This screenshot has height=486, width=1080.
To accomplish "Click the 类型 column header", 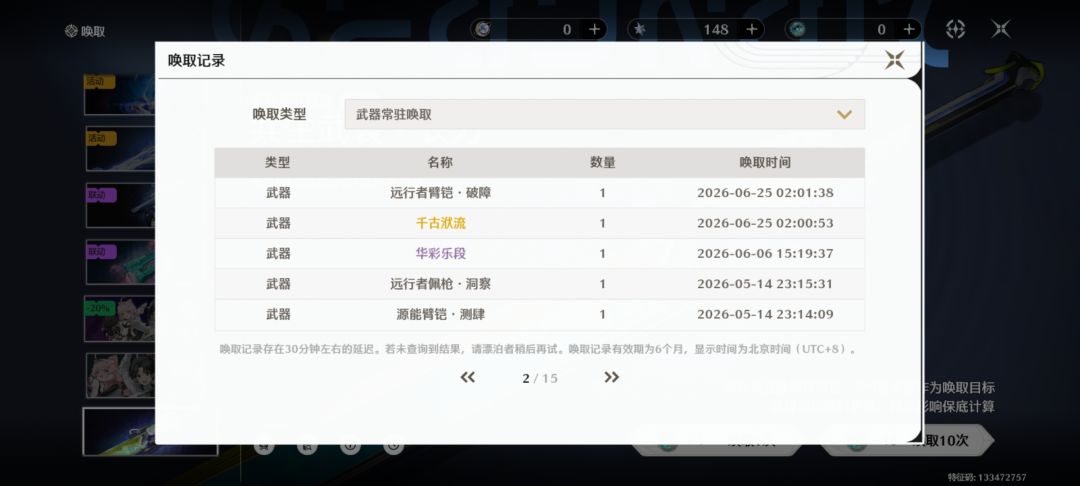I will pyautogui.click(x=278, y=162).
